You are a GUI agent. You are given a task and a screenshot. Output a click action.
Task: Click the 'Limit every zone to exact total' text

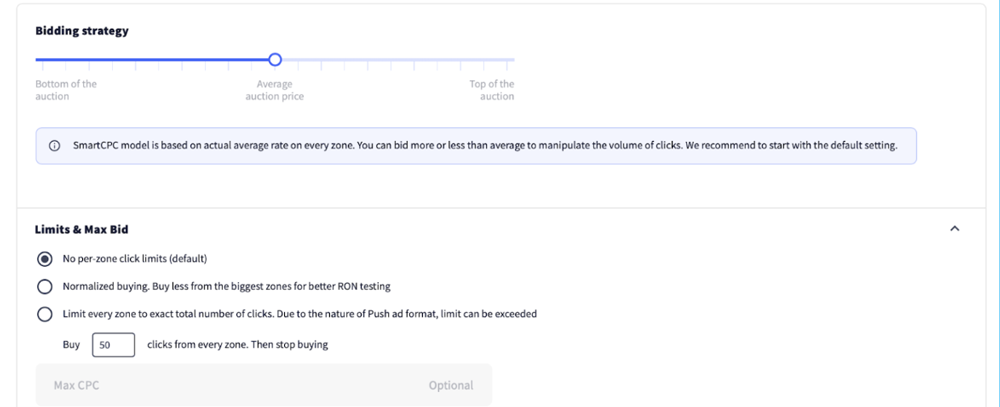click(300, 314)
